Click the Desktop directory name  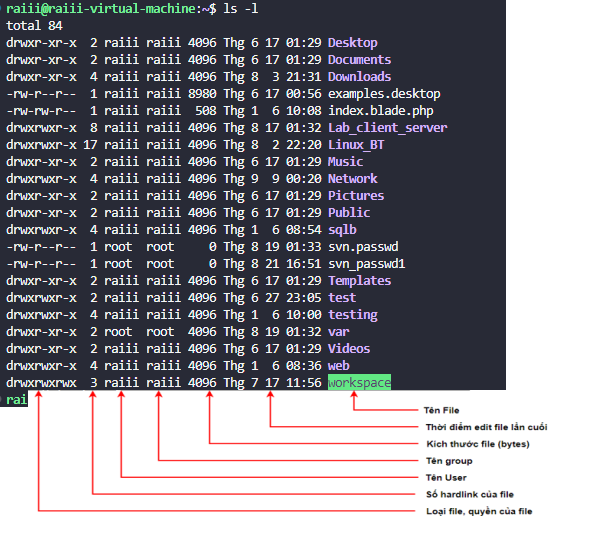click(x=352, y=42)
